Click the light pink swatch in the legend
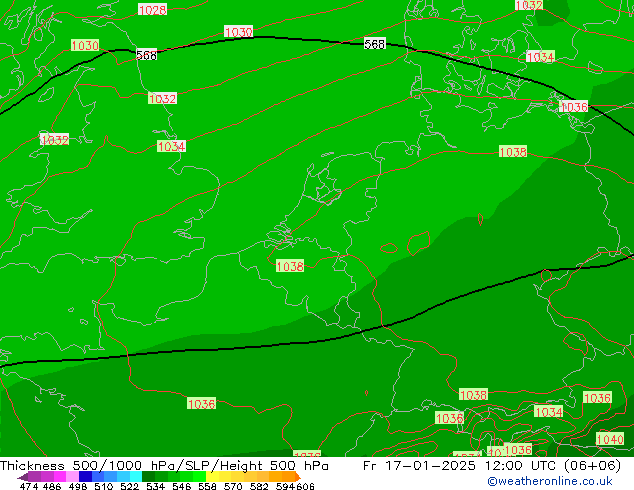The height and width of the screenshot is (490, 634). tap(72, 476)
